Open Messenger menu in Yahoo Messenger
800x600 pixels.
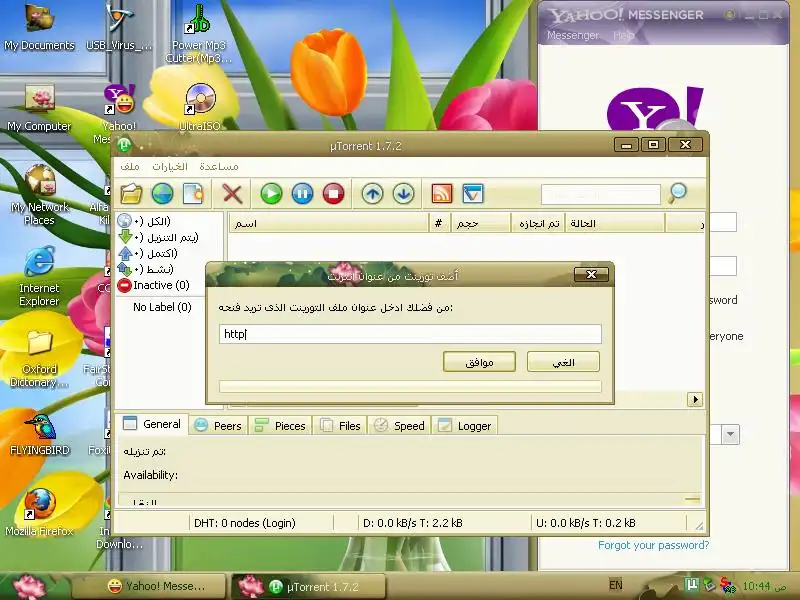[x=572, y=35]
